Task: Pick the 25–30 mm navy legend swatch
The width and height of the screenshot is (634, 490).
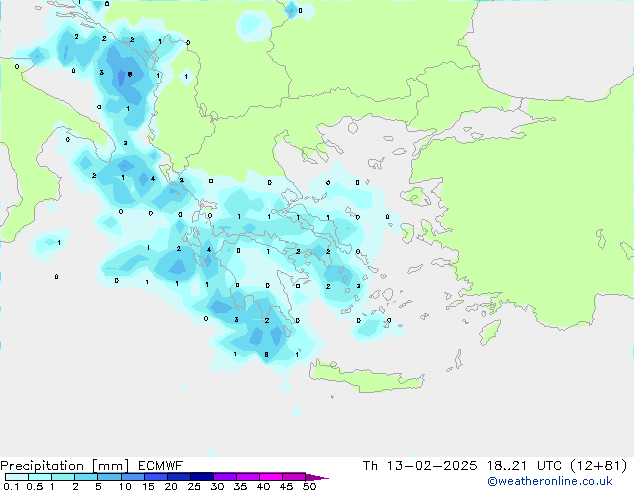Action: coord(201,477)
